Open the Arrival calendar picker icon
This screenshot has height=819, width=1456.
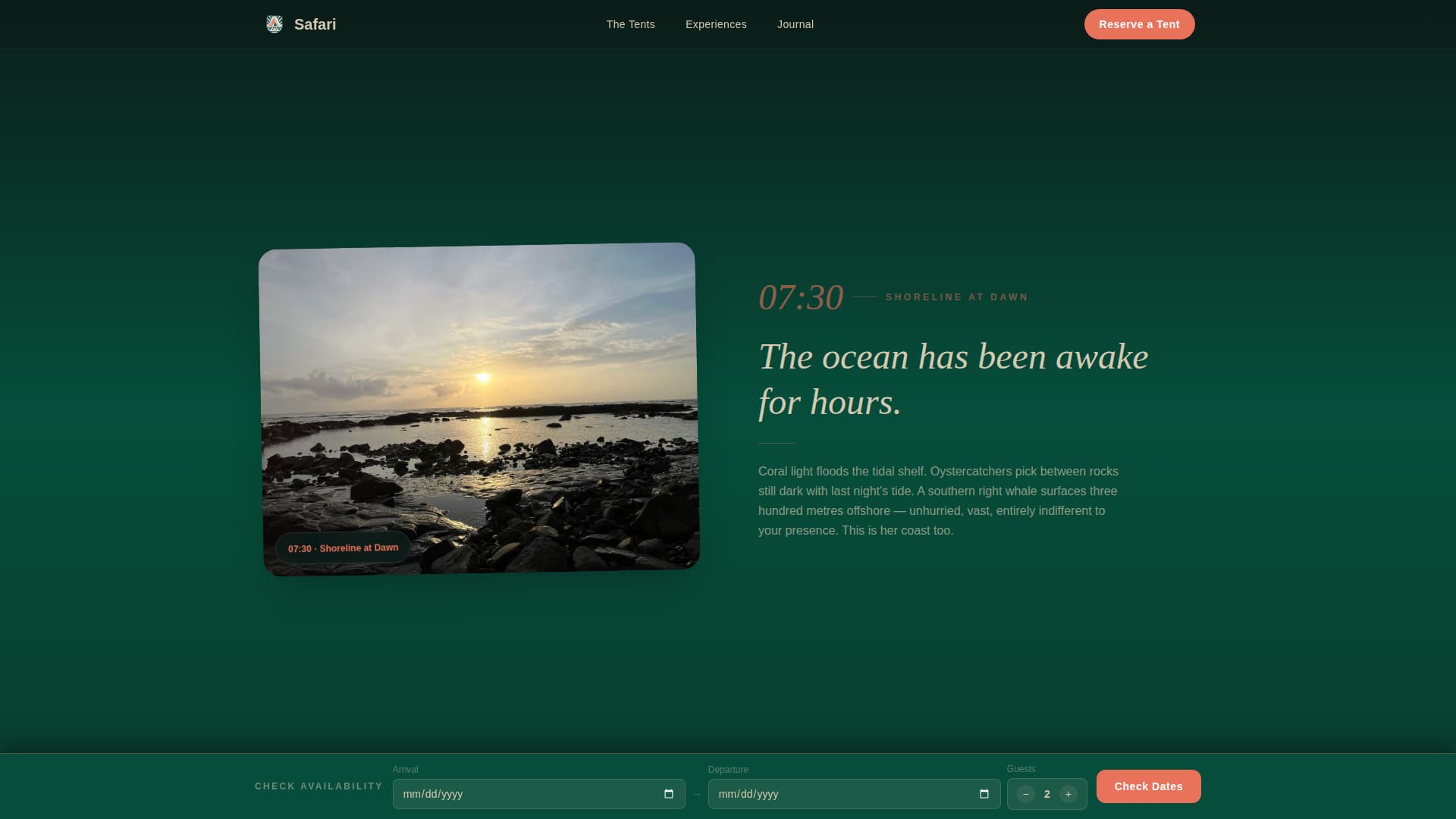[669, 794]
